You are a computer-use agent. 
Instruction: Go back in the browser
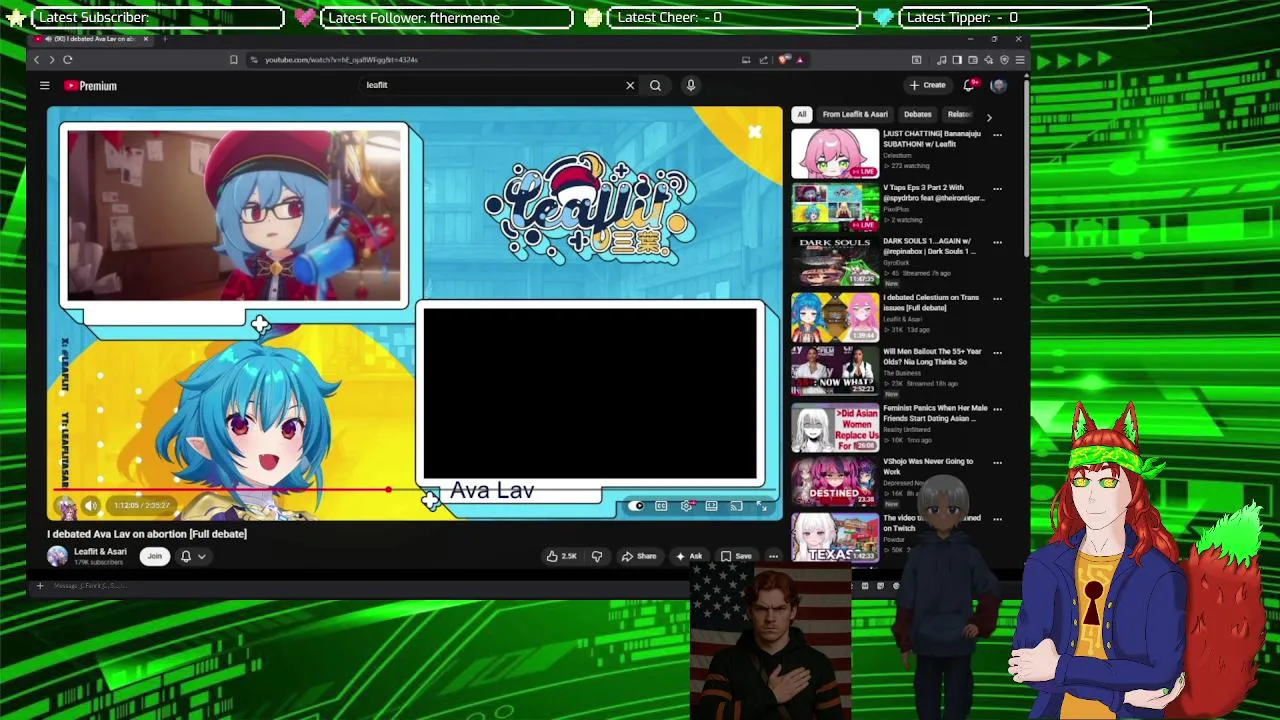click(x=37, y=60)
